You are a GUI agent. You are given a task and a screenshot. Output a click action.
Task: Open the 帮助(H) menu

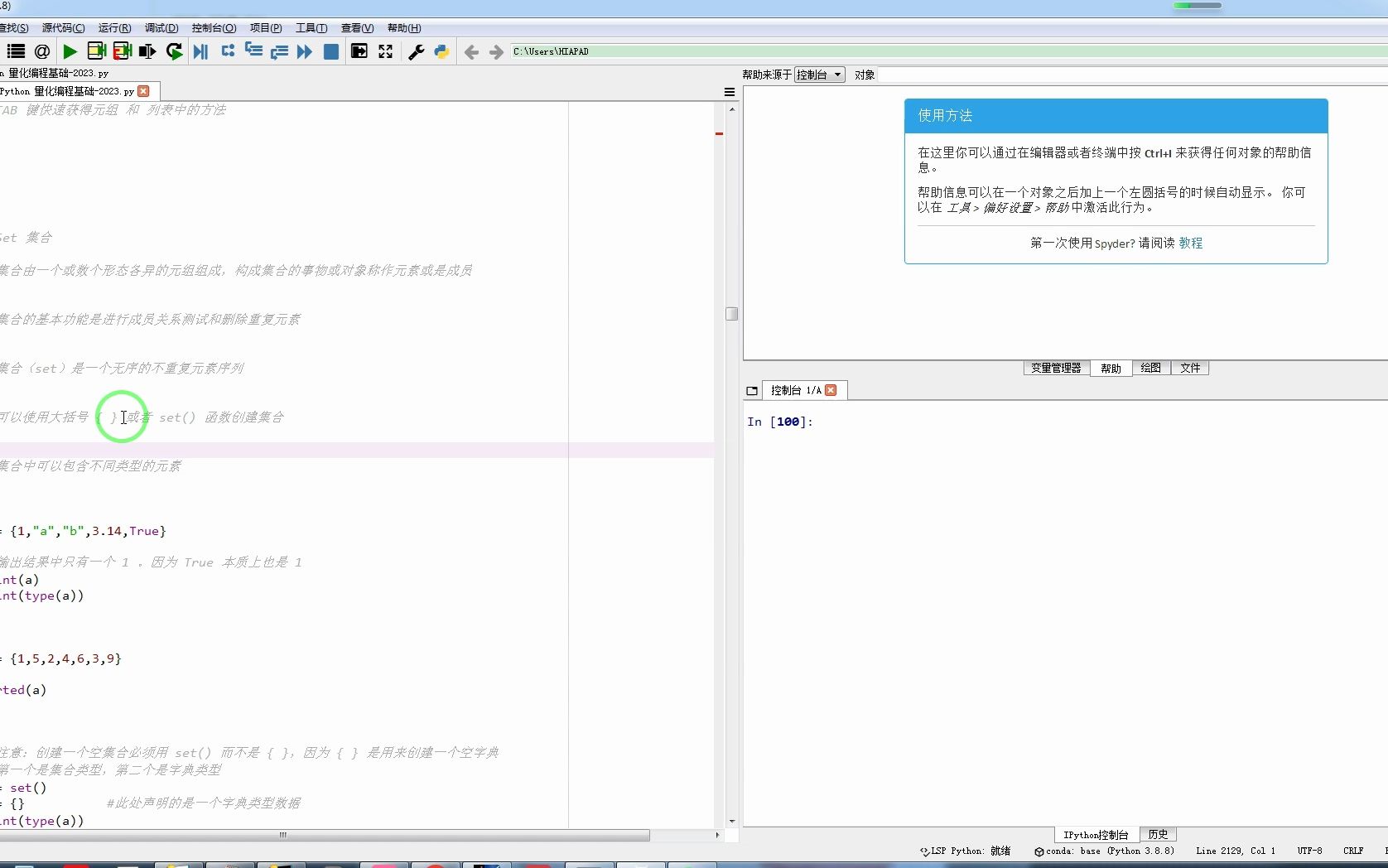click(404, 28)
